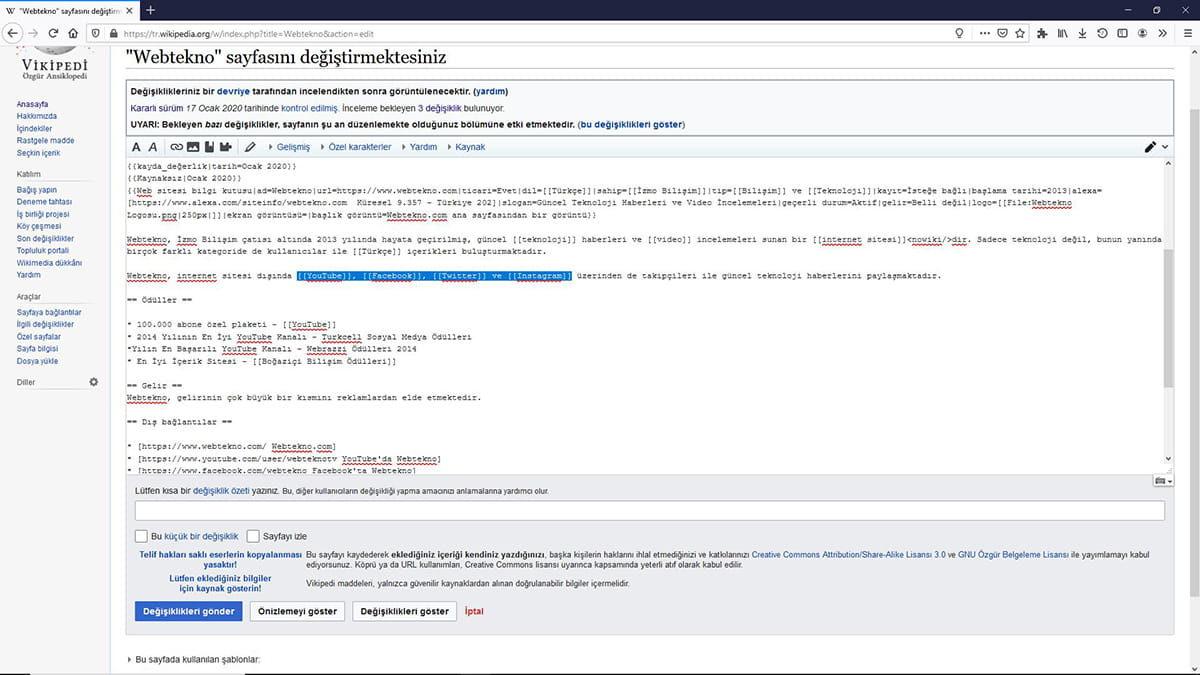Screen dimensions: 1200x675
Task: Click 'Önizlemeyi göster' to preview changes
Action: click(x=297, y=611)
